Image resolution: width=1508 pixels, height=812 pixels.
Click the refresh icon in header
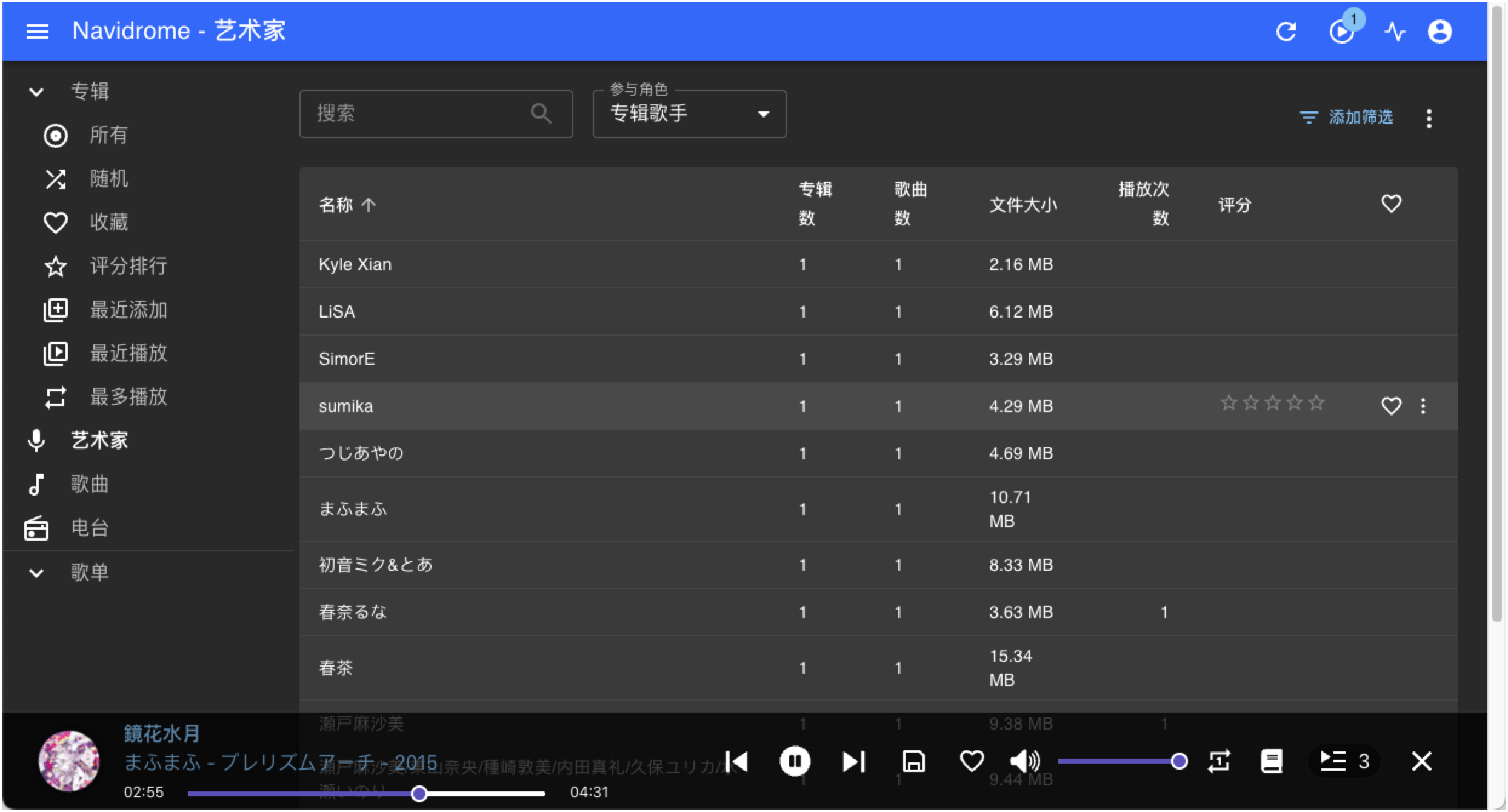(x=1286, y=32)
